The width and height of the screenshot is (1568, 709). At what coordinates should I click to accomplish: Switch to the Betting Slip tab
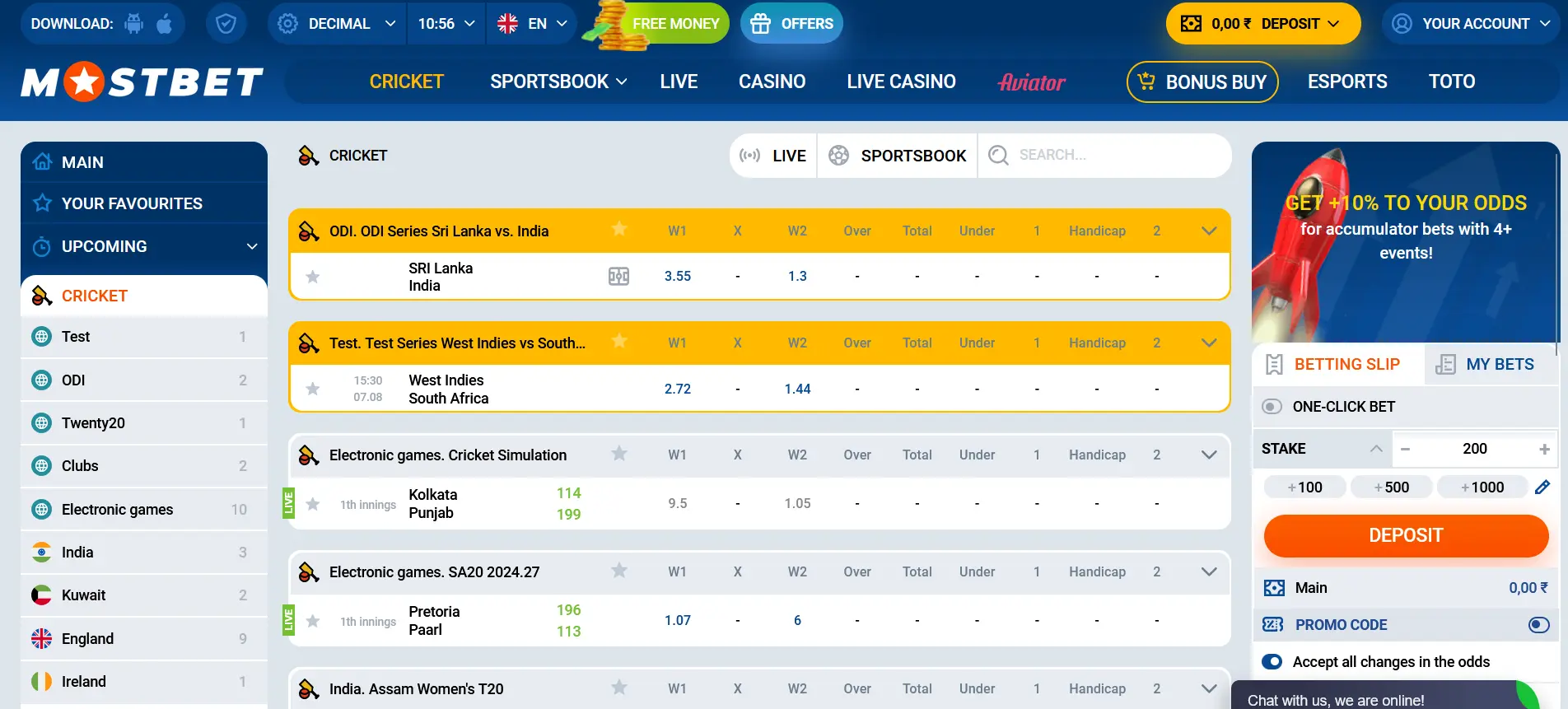(1339, 364)
